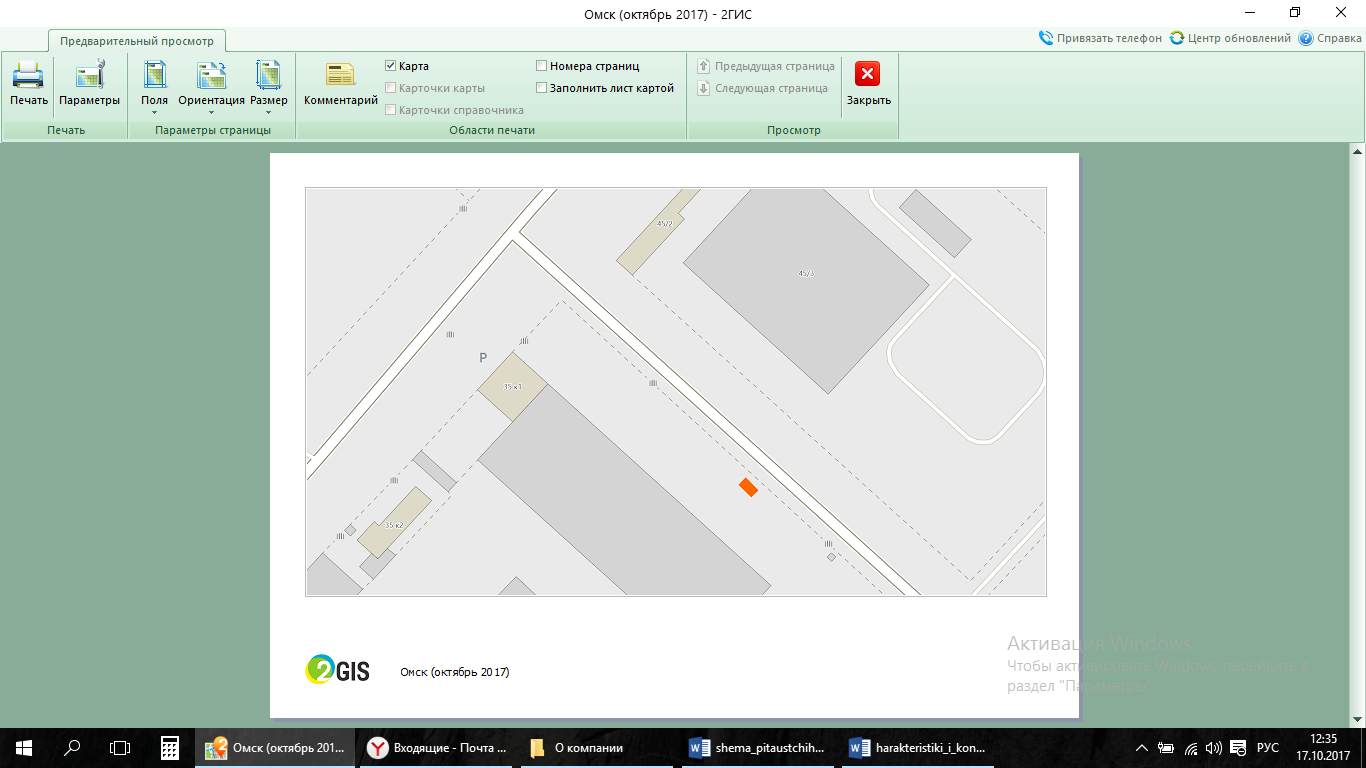This screenshot has height=768, width=1366.
Task: Click Привязать телефон phone icon
Action: [1046, 38]
